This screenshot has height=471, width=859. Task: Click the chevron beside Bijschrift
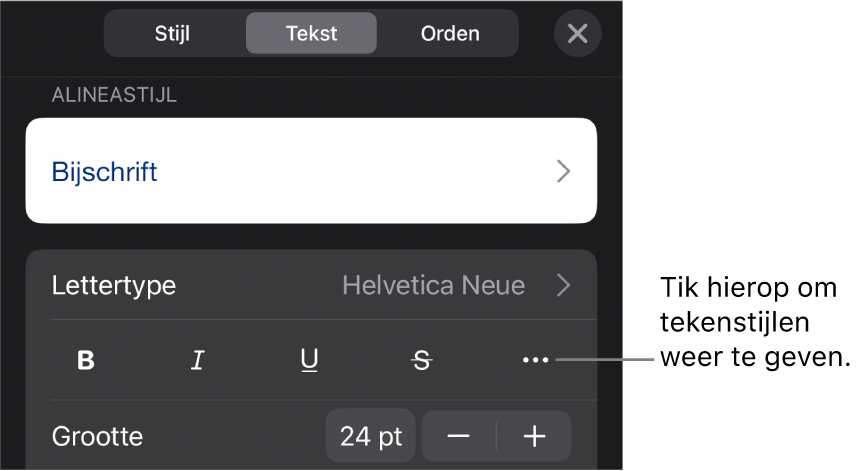point(564,171)
